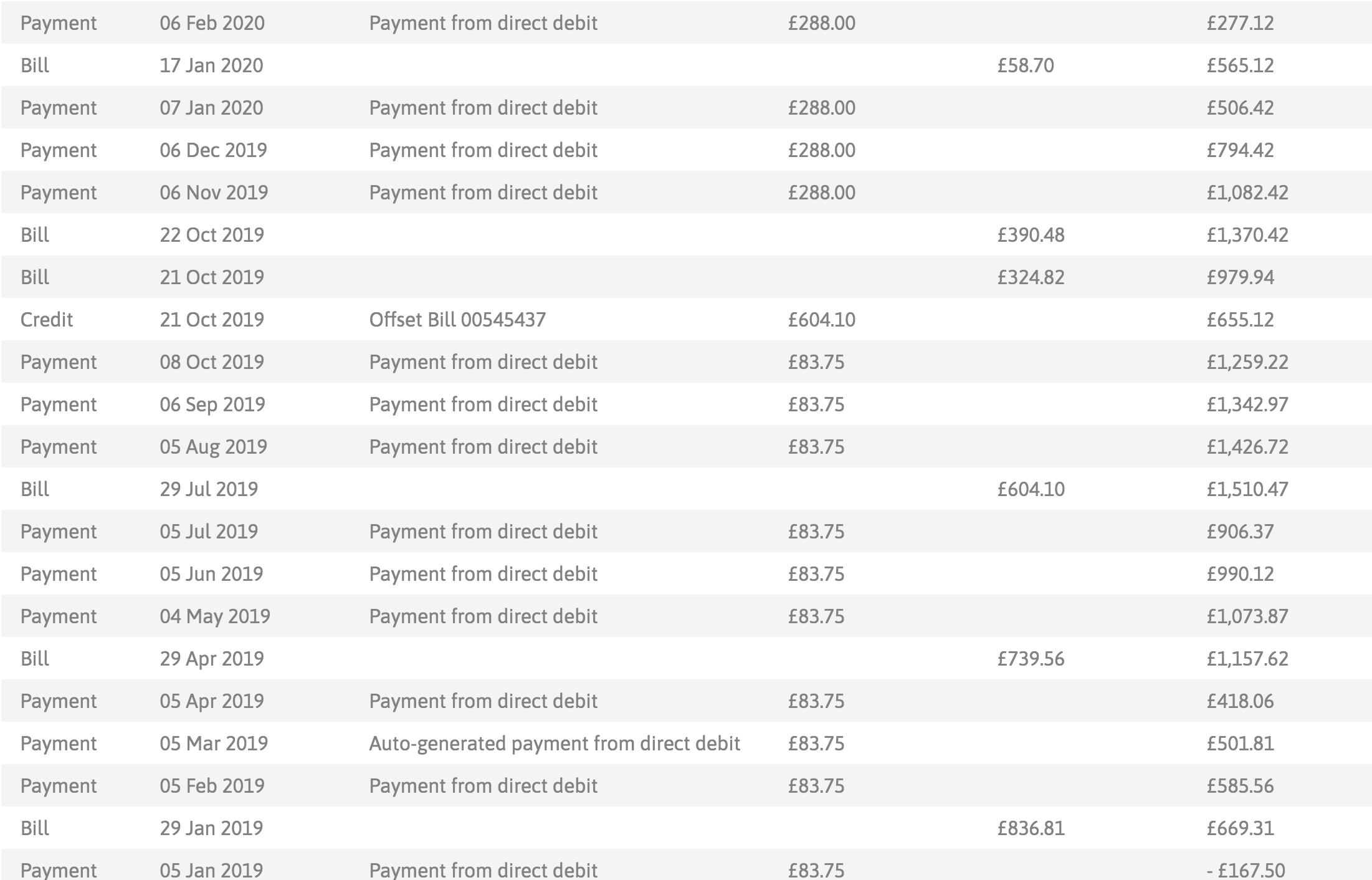Click the £390.48 bill amount
Viewport: 1372px width, 880px height.
pos(1031,235)
